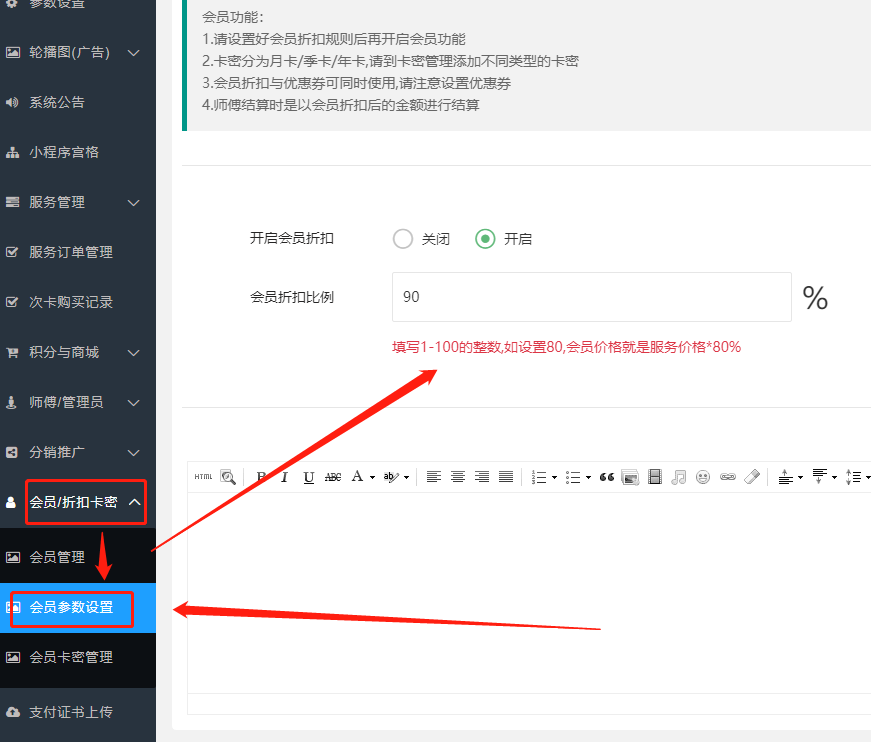Open the spacing-before dropdown arrow
The height and width of the screenshot is (742, 871).
(x=800, y=477)
